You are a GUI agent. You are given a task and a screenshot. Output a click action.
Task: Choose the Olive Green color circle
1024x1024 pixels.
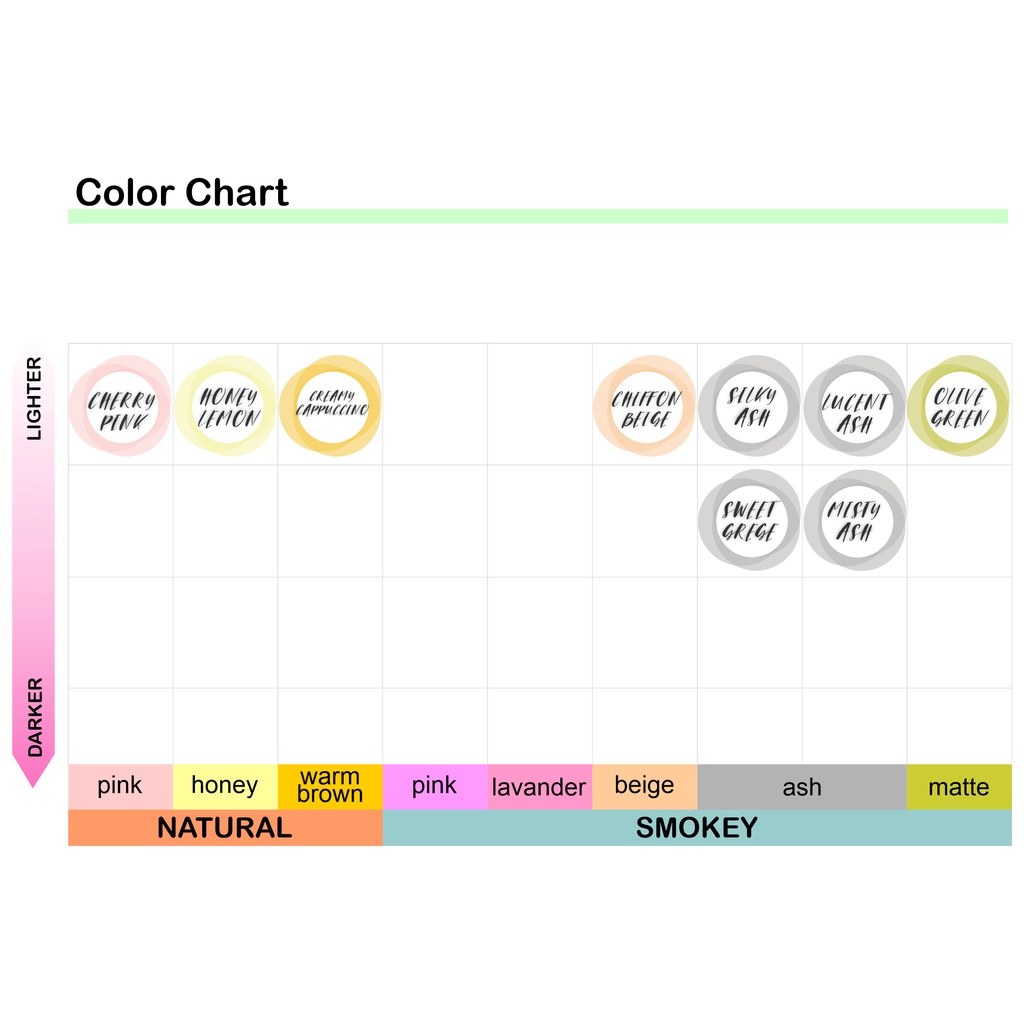(959, 405)
